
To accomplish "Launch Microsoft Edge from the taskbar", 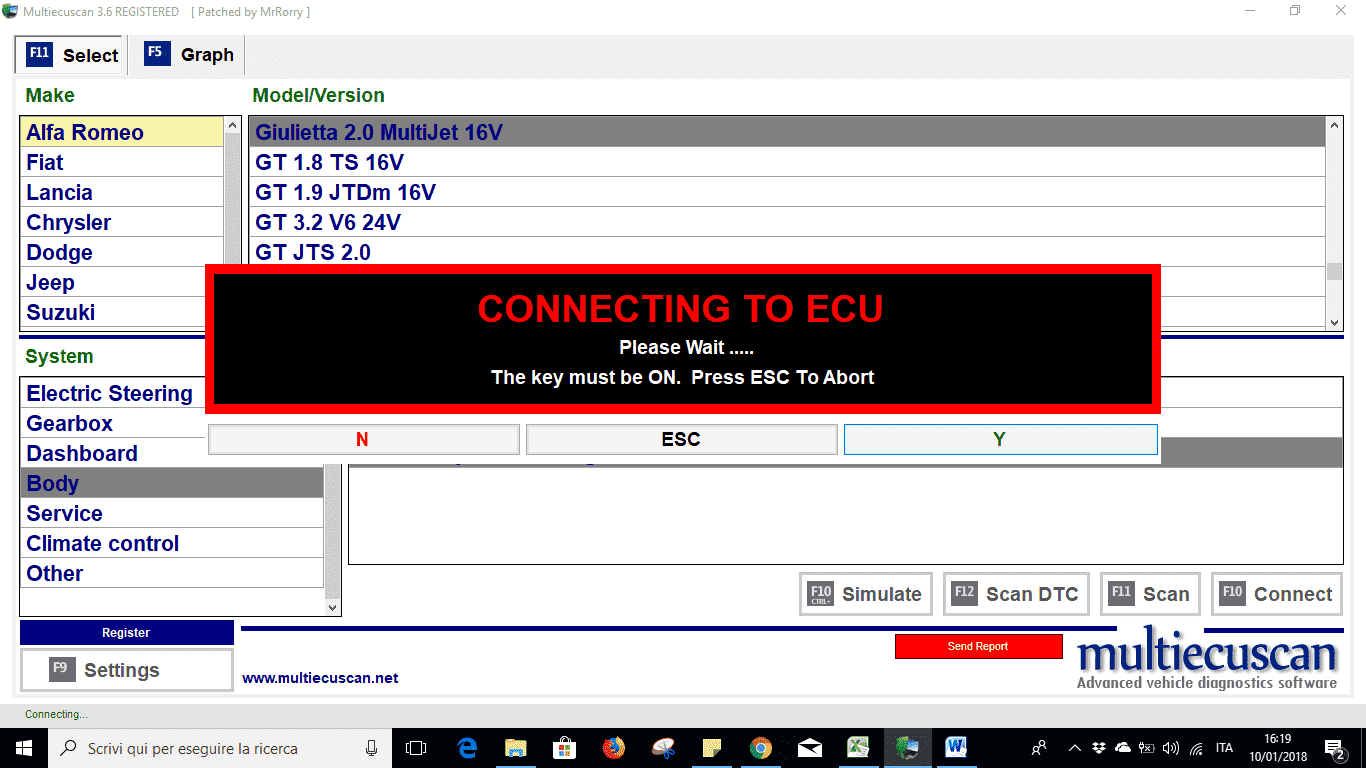I will (x=467, y=747).
